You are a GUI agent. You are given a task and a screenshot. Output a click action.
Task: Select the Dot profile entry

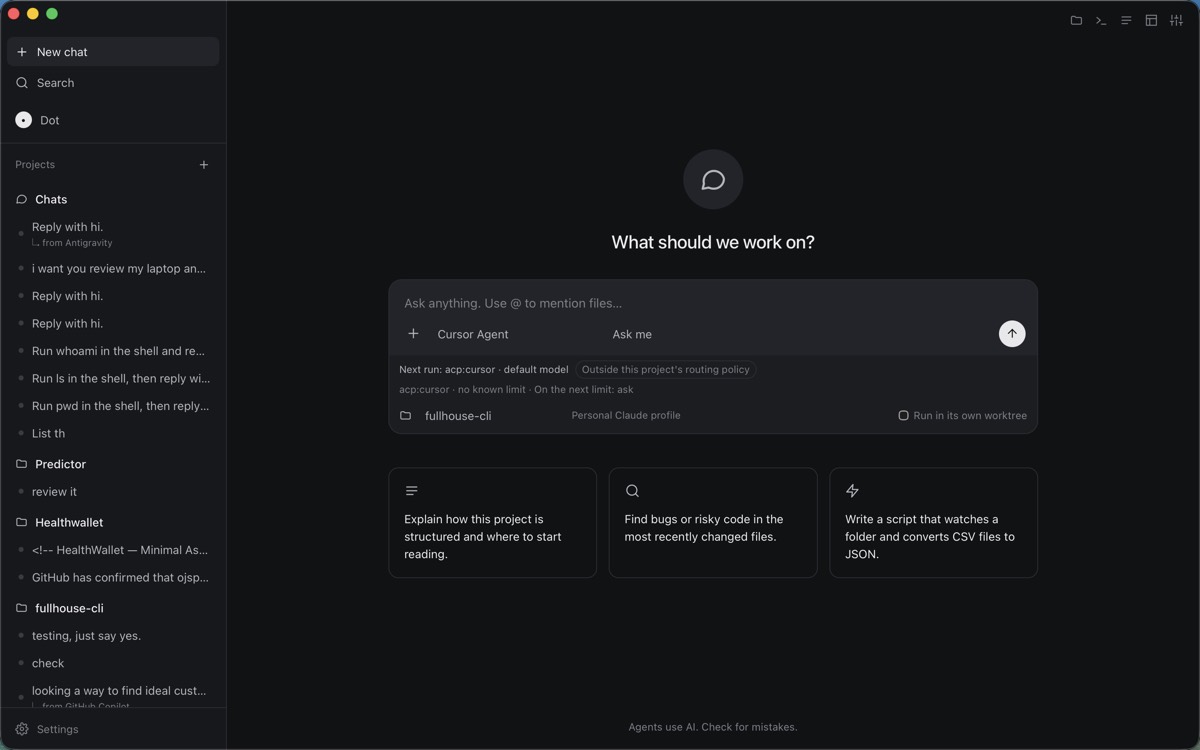tap(113, 120)
